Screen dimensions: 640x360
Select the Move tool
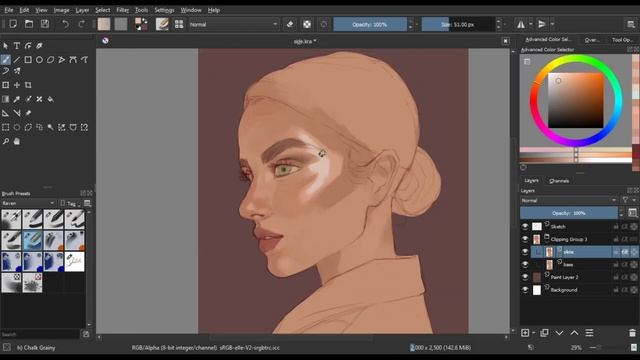tap(17, 85)
